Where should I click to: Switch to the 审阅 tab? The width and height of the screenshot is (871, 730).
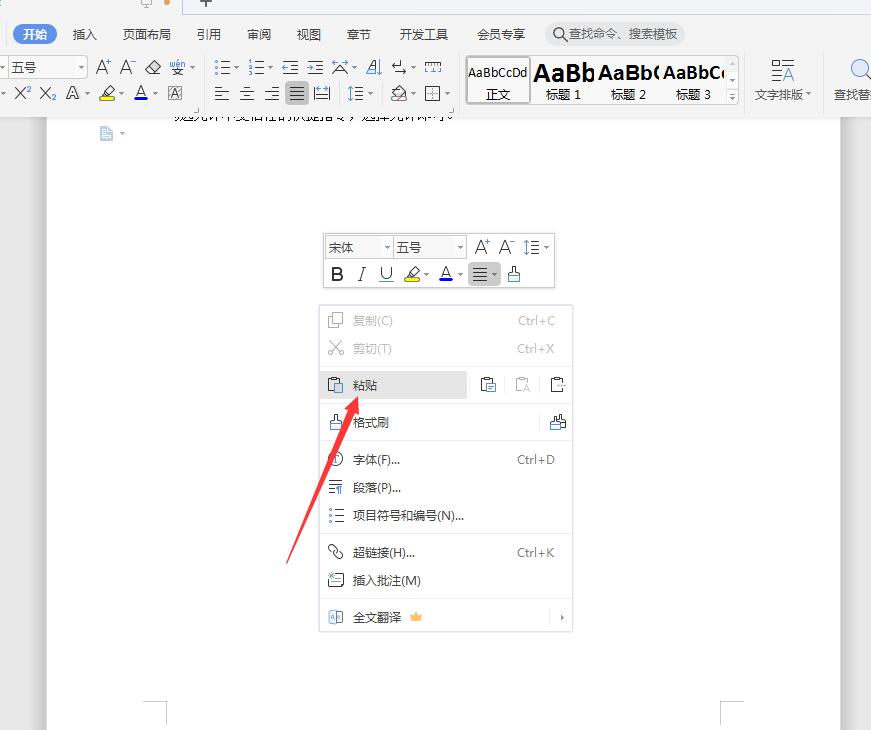pos(259,34)
